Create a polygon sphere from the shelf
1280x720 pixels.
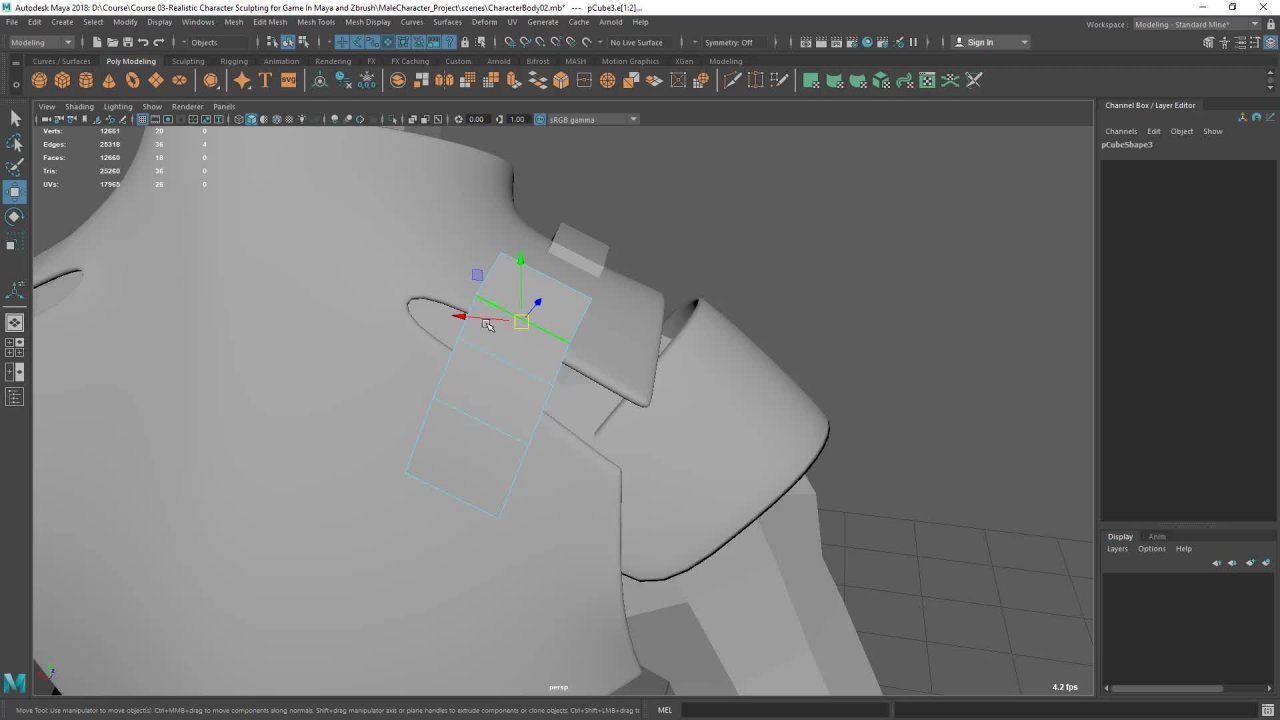click(39, 81)
